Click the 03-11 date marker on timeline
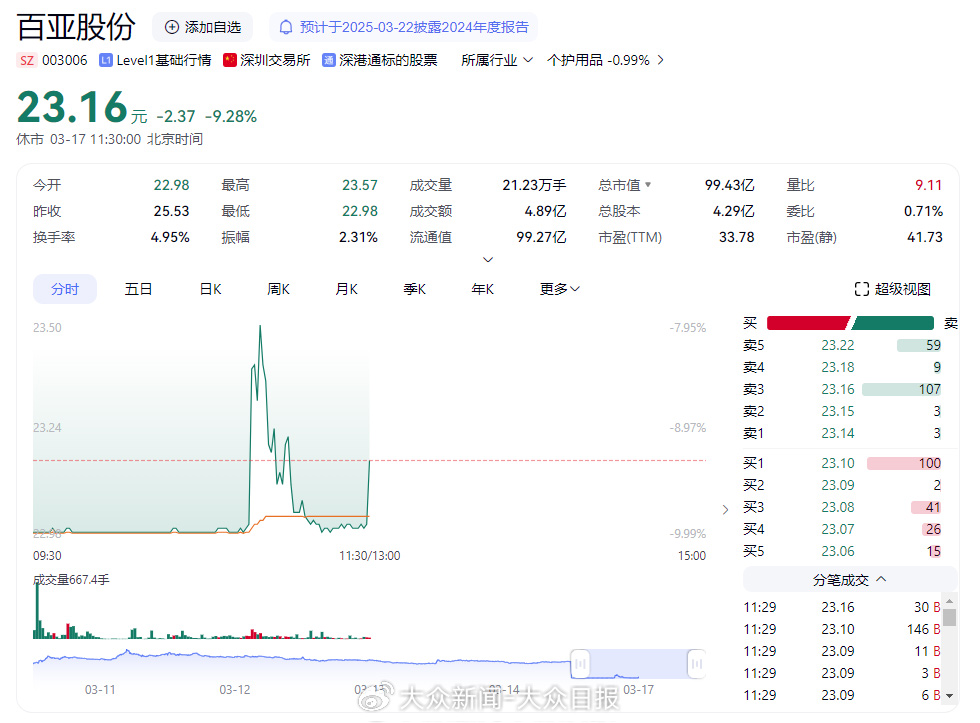The width and height of the screenshot is (980, 723). (x=100, y=689)
